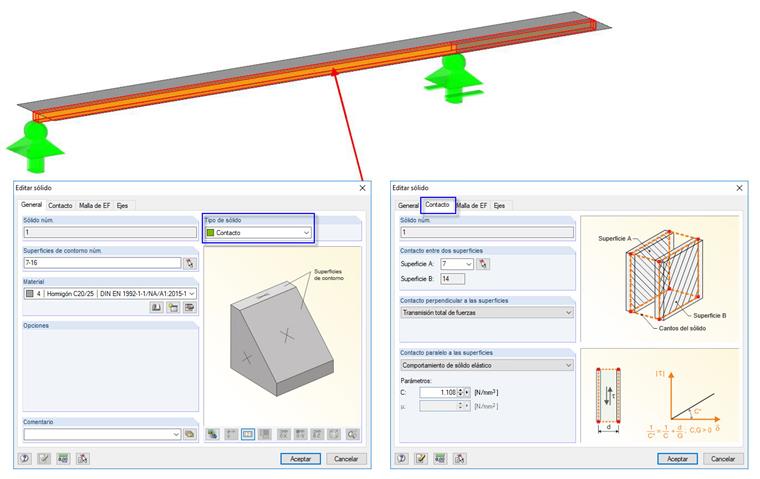The image size is (760, 479).
Task: Click Sólido núm. field in right dialog
Action: (487, 232)
